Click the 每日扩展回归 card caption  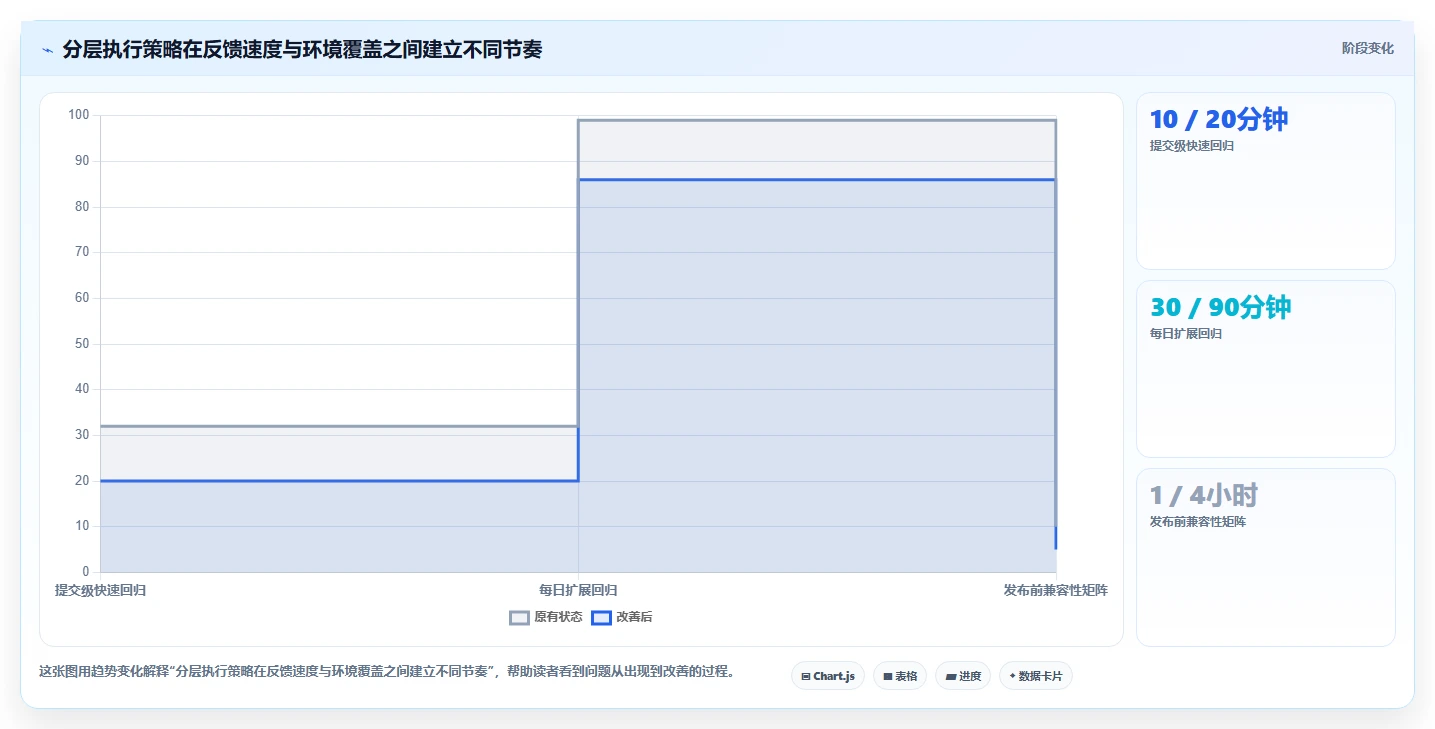(1186, 334)
